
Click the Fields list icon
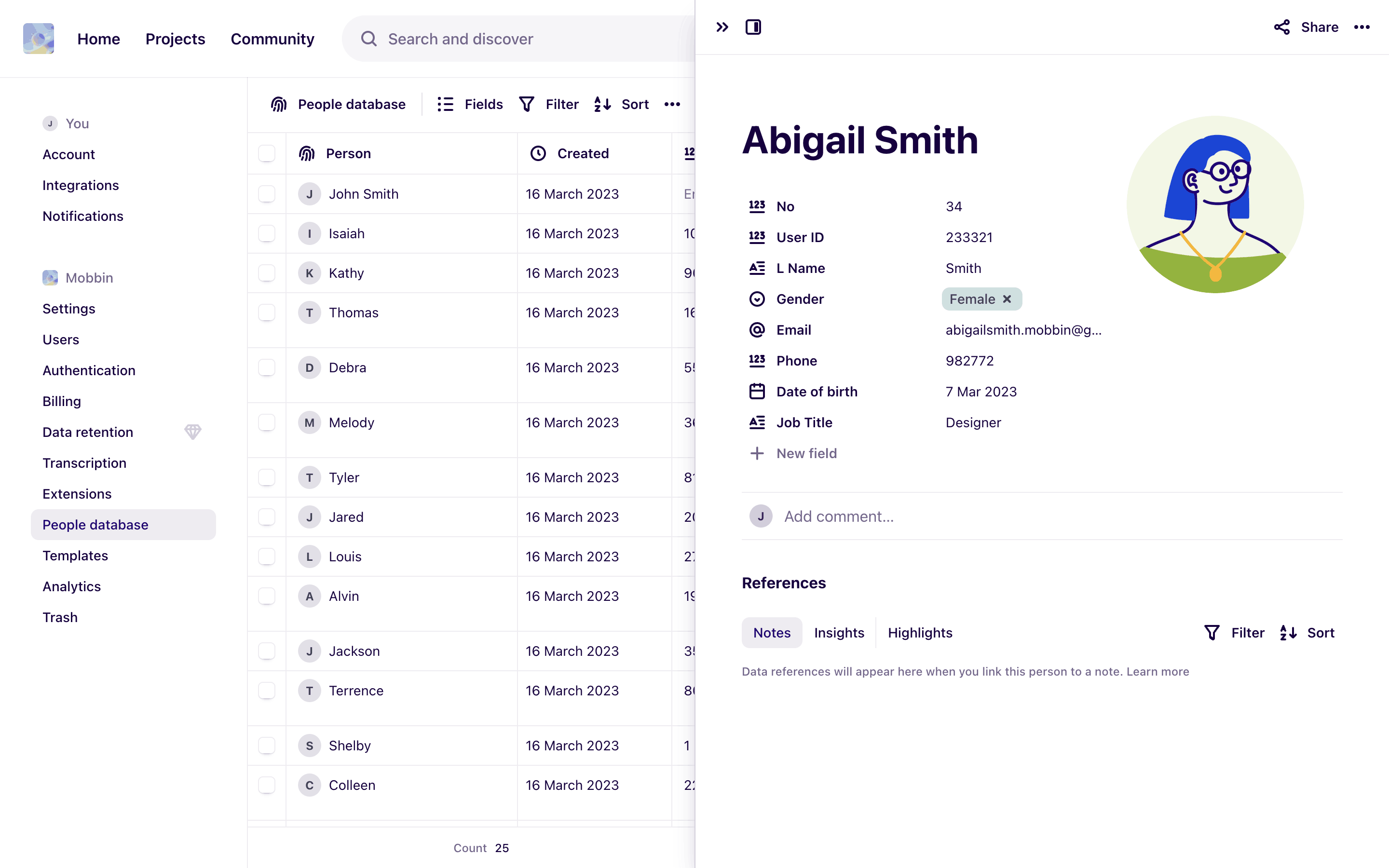446,104
